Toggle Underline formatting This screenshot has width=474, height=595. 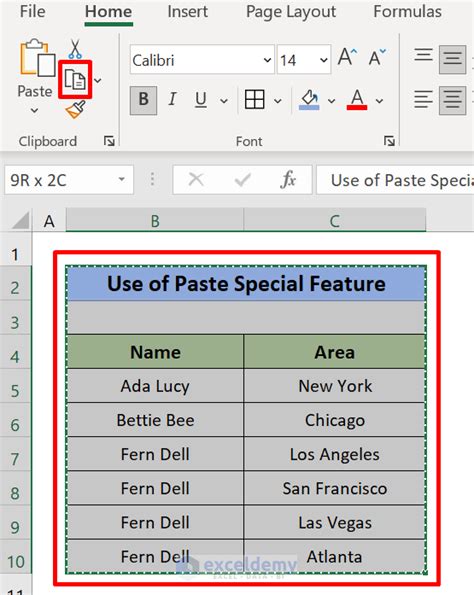coord(201,100)
